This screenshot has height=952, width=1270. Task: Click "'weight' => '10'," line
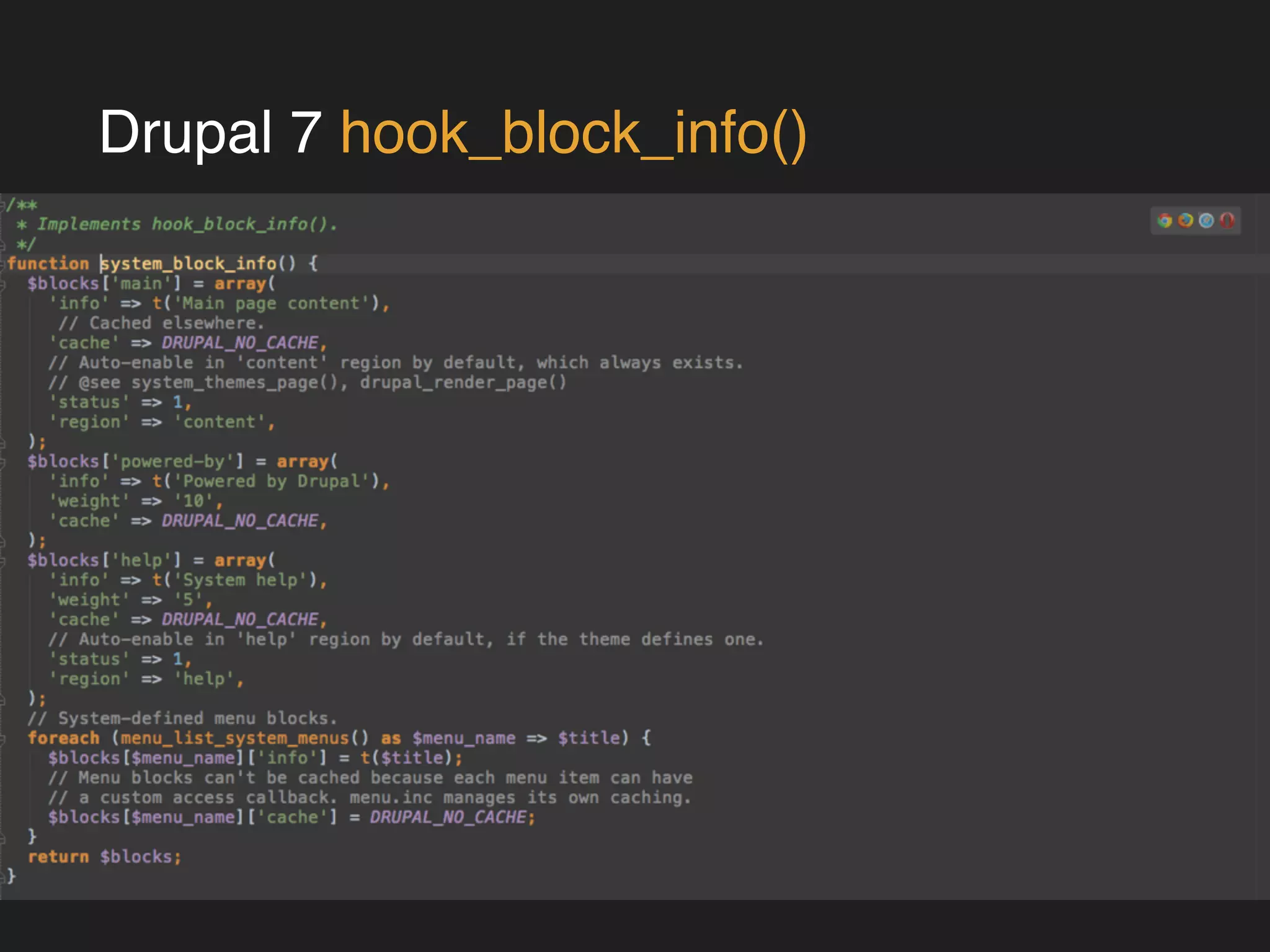(x=135, y=501)
